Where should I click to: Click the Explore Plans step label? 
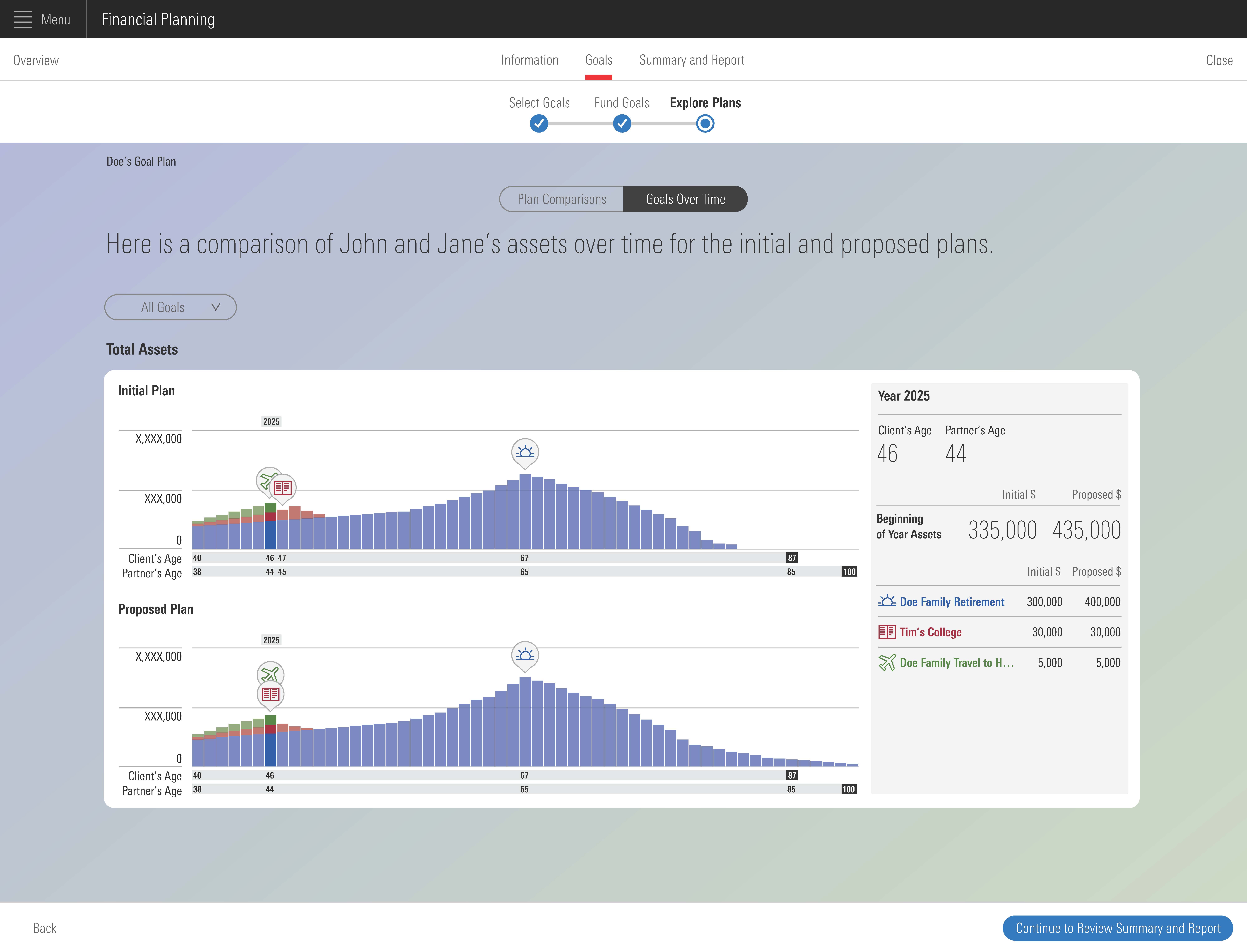[705, 103]
